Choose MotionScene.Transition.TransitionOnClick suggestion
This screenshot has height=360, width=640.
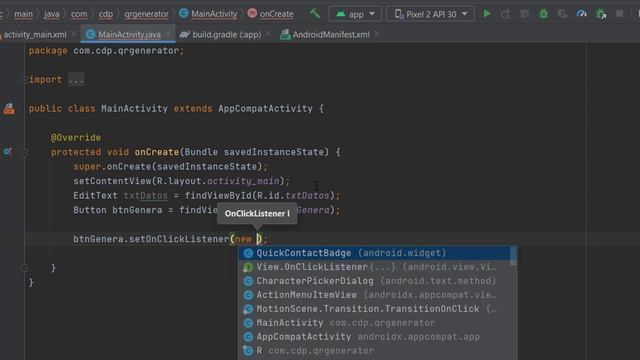(x=374, y=309)
